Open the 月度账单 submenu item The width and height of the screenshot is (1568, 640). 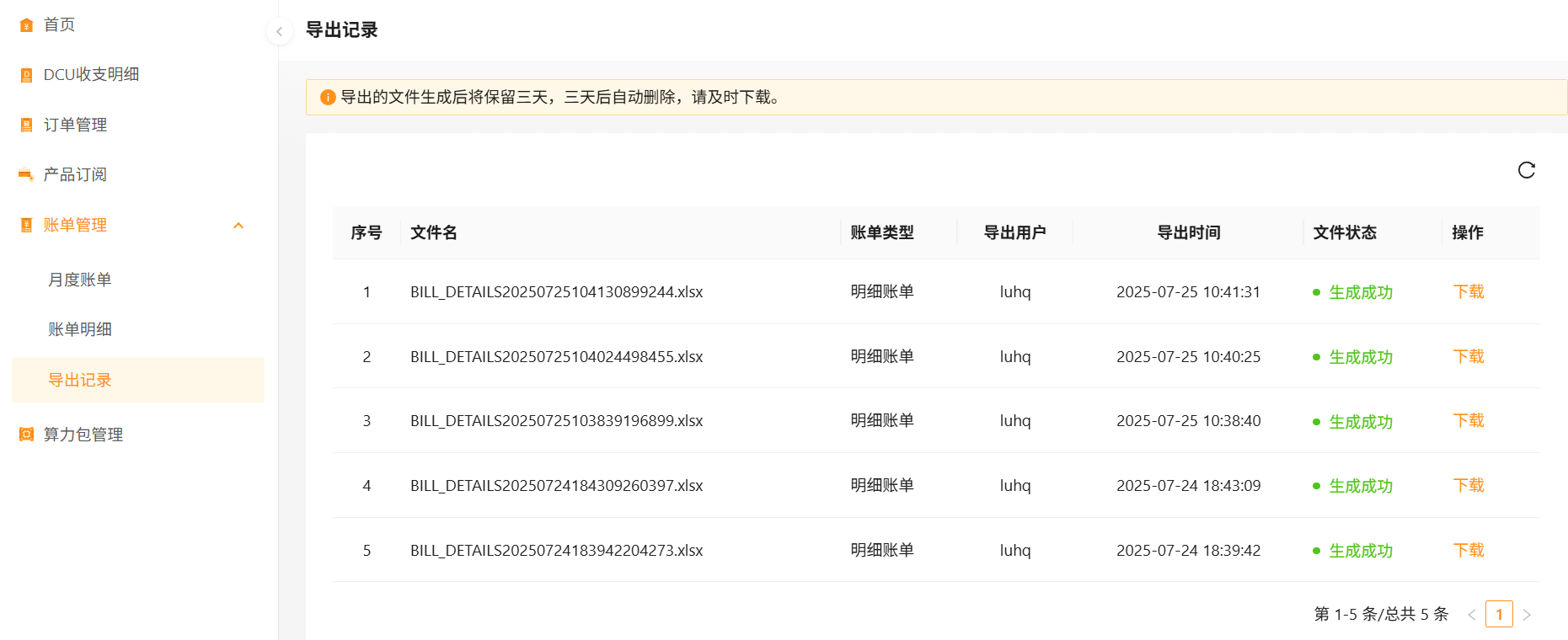click(80, 280)
